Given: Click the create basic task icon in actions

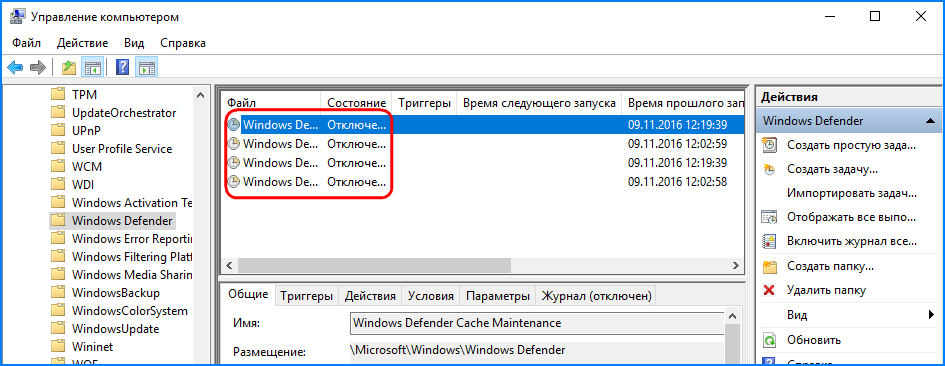Looking at the screenshot, I should pyautogui.click(x=769, y=145).
